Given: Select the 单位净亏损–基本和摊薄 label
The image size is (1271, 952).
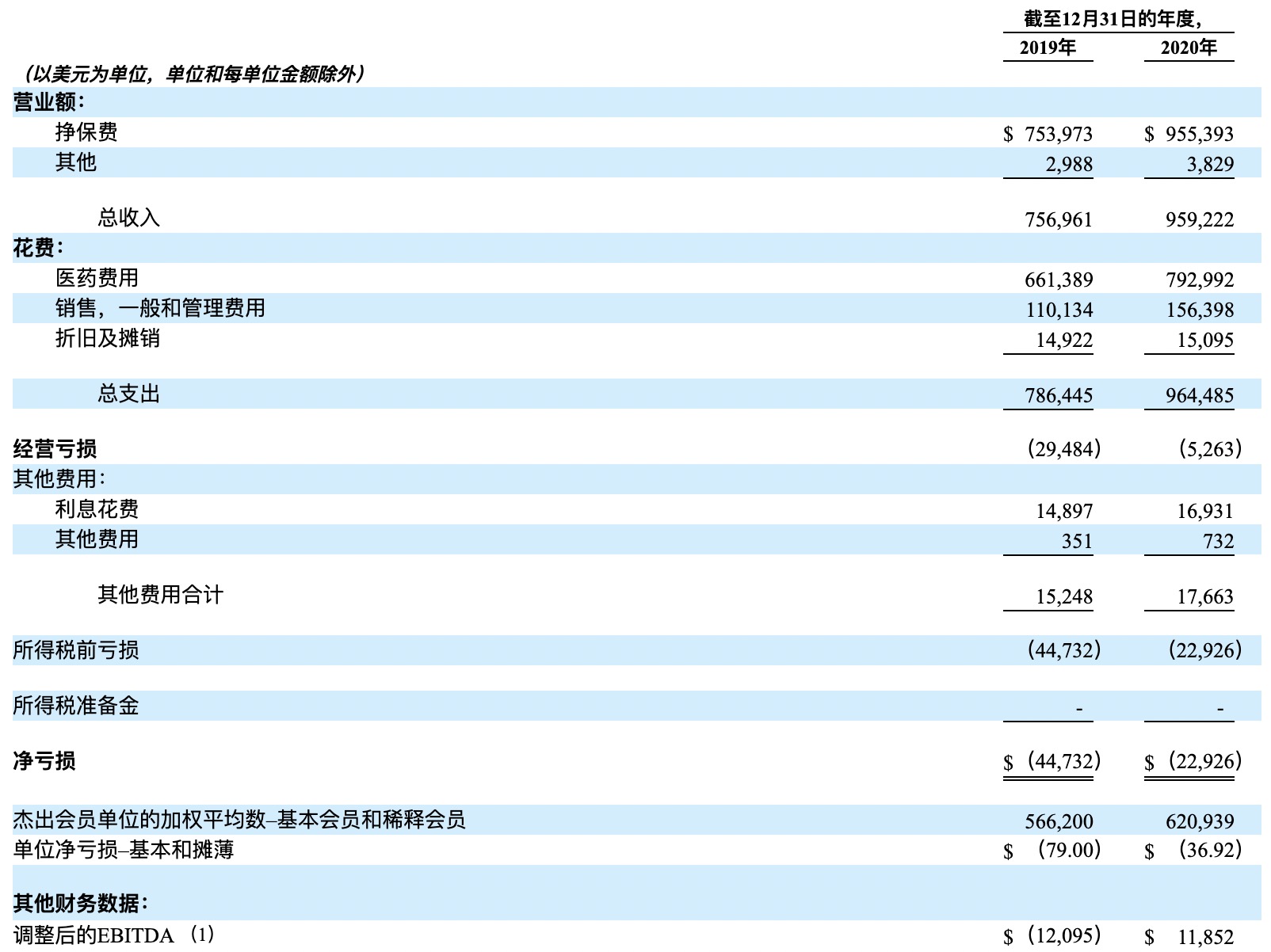Looking at the screenshot, I should [x=124, y=850].
